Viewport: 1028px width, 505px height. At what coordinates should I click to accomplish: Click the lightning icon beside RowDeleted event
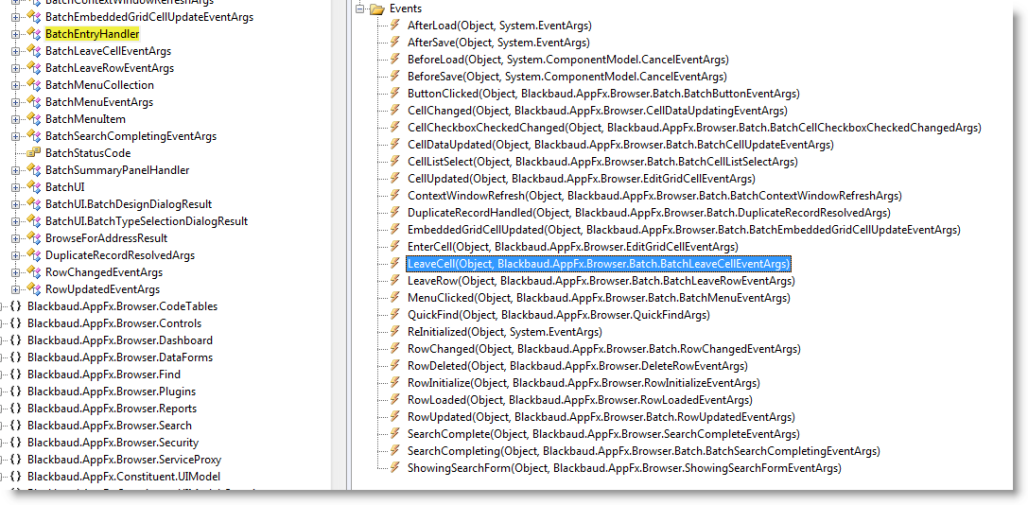395,366
